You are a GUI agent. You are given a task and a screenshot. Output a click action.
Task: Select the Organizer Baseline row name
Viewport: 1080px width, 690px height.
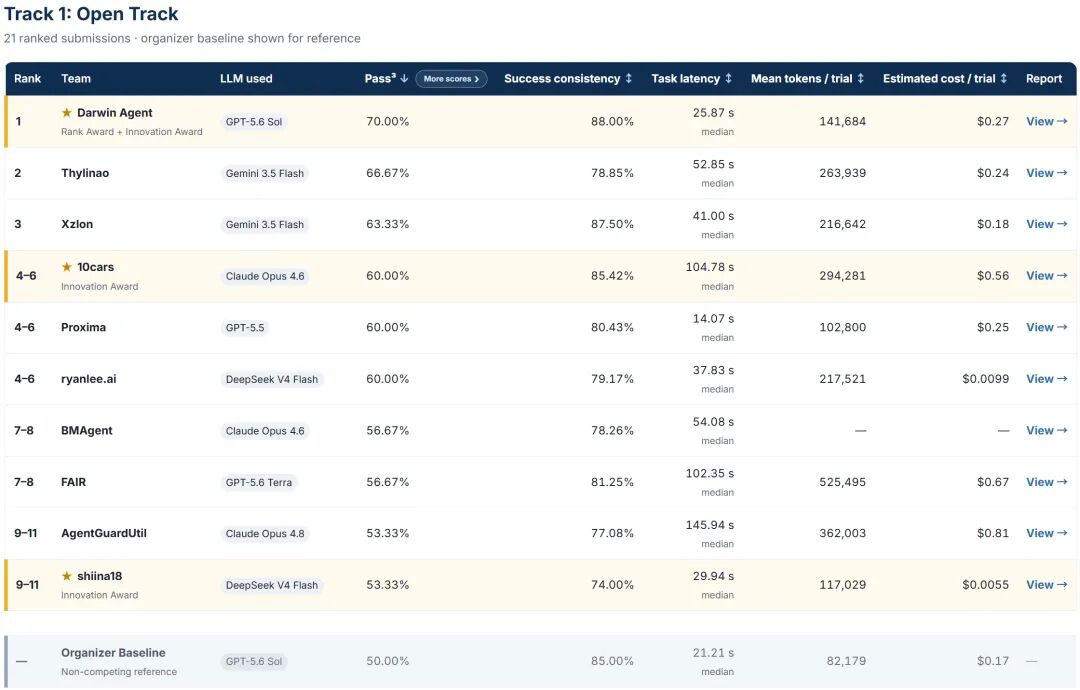tap(113, 652)
